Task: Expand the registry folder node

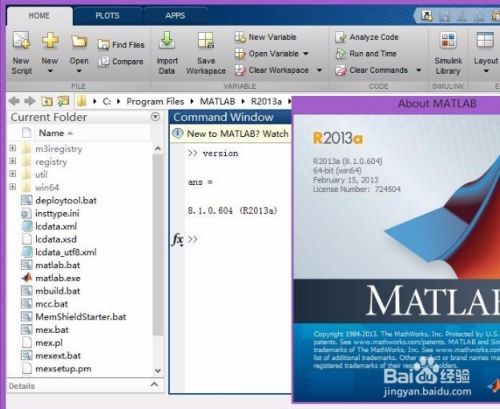Action: click(12, 161)
